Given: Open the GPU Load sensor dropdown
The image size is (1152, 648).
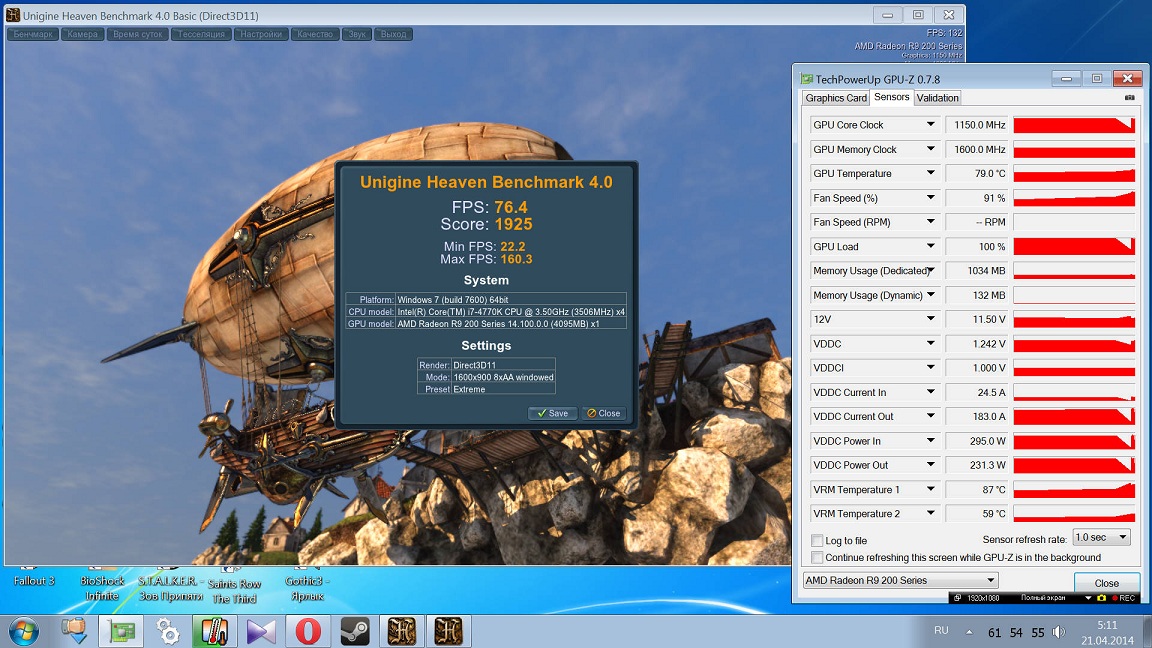Looking at the screenshot, I should click(x=930, y=246).
